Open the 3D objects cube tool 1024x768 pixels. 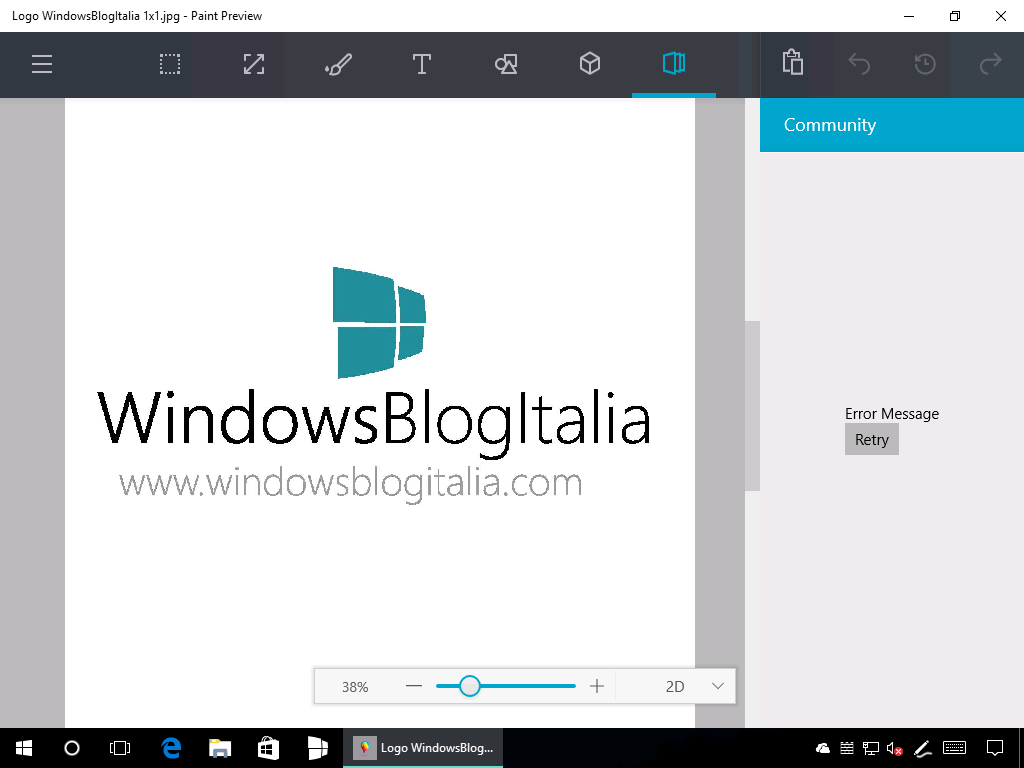coord(590,64)
